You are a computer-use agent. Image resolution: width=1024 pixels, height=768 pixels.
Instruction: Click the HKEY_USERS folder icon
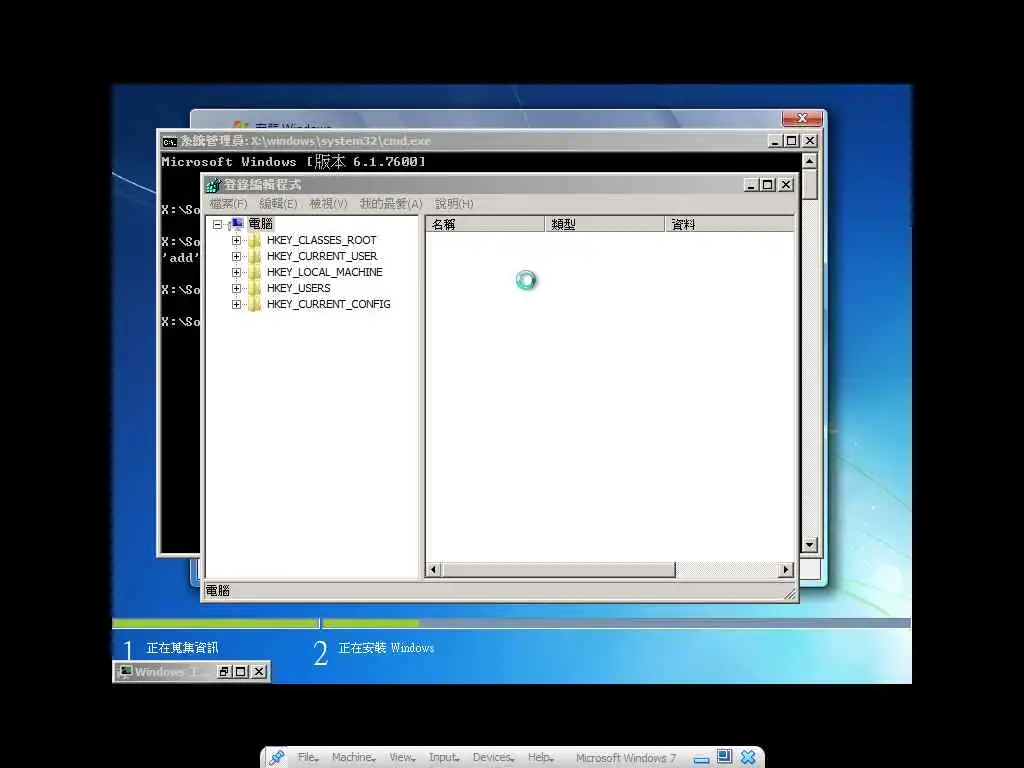[255, 288]
